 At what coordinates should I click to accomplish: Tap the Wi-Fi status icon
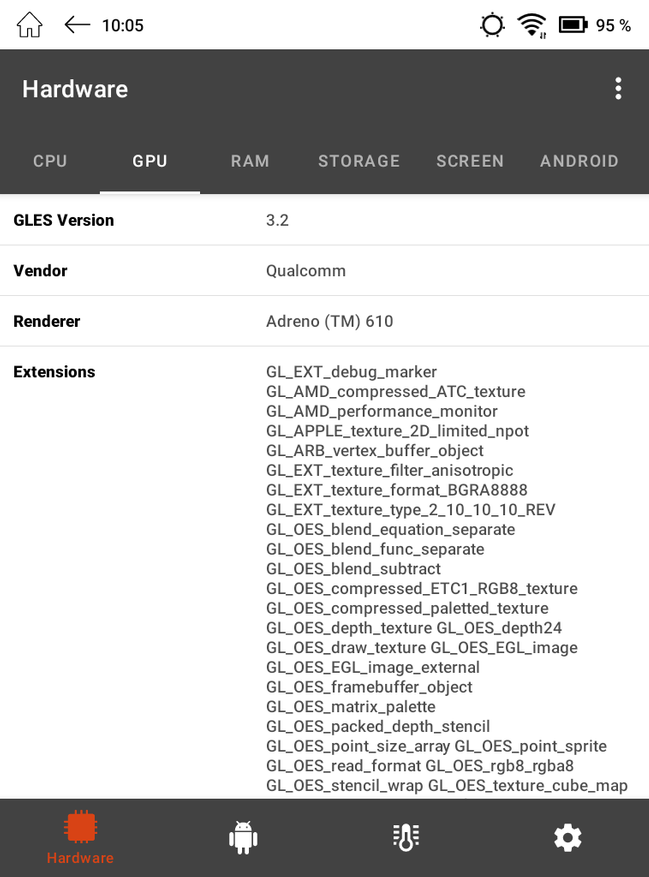pos(531,25)
